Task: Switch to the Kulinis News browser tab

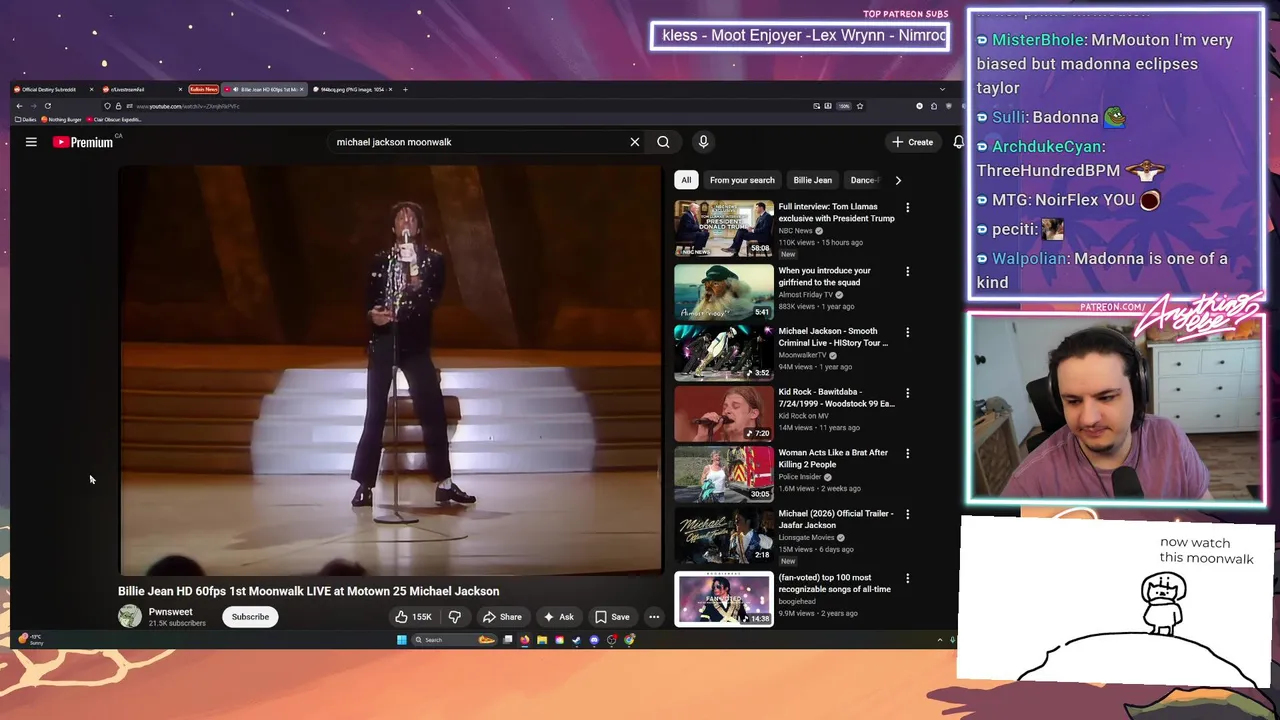Action: click(x=204, y=89)
